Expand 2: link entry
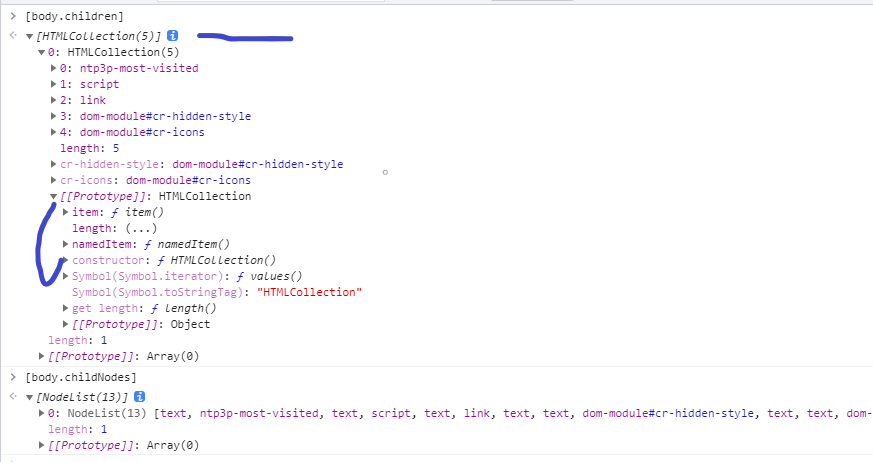873x462 pixels. [x=53, y=100]
